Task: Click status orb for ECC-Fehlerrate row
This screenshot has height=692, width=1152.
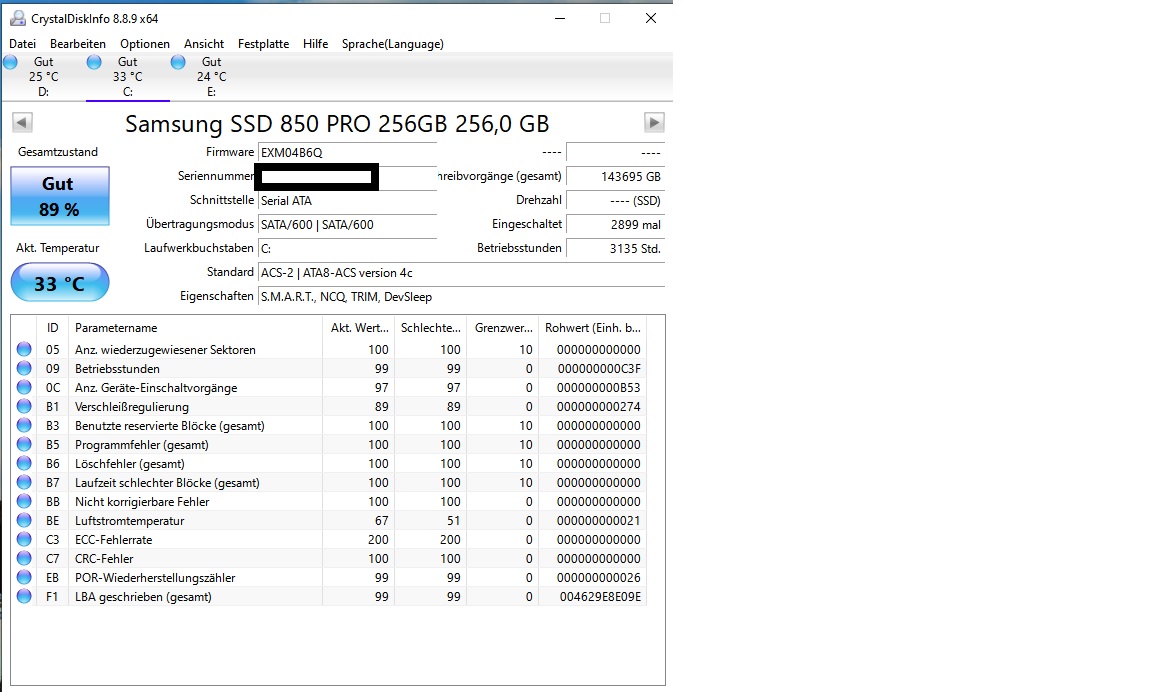Action: pyautogui.click(x=24, y=539)
